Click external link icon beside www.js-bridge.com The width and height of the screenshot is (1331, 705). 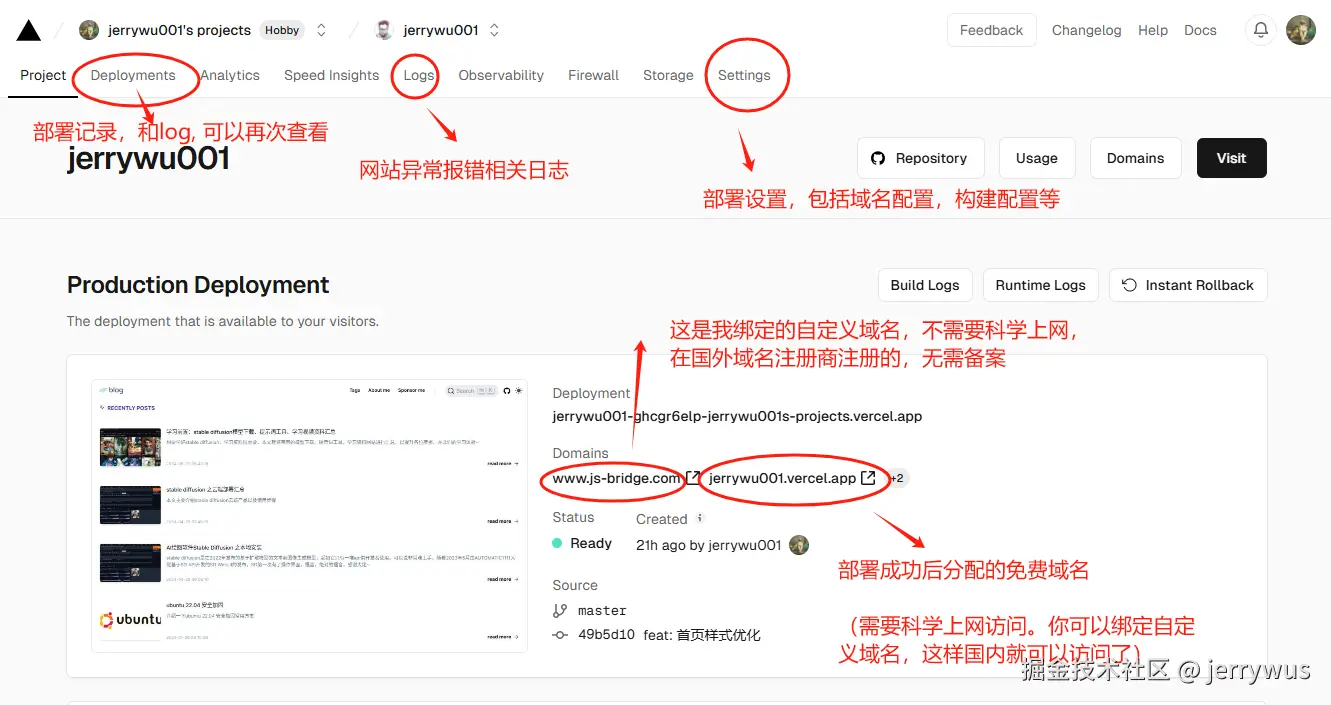point(693,478)
